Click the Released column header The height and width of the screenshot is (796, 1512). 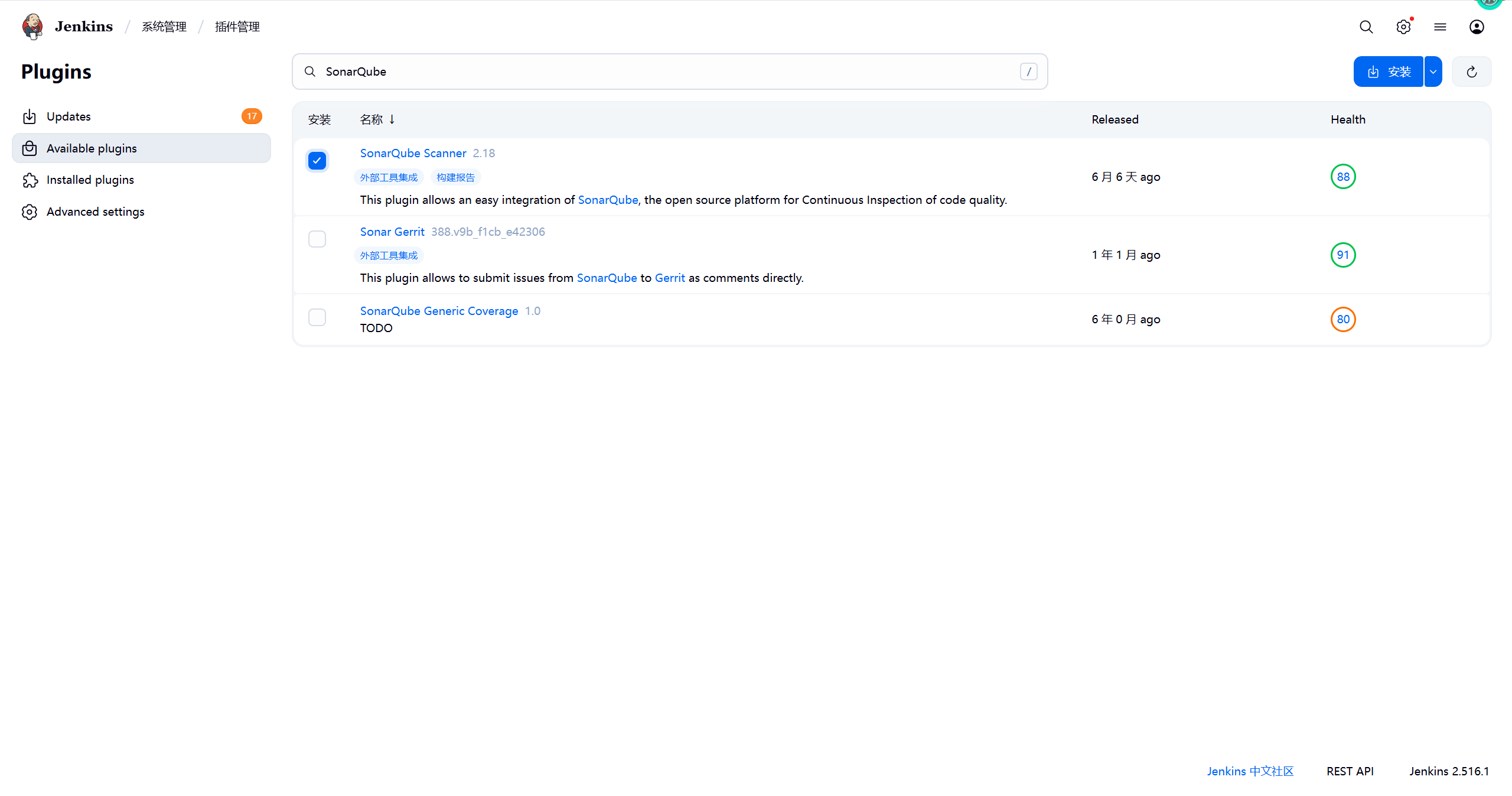[1115, 119]
